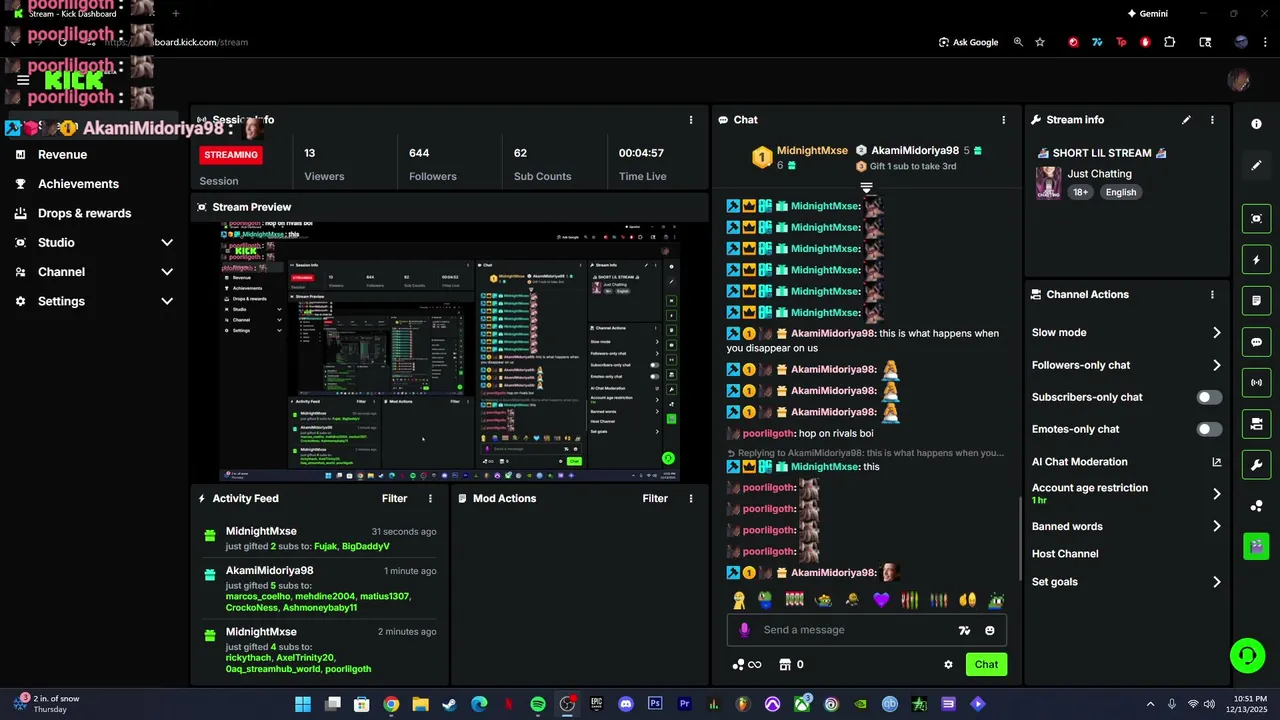This screenshot has width=1280, height=720.
Task: Click the English language tag
Action: click(1121, 192)
